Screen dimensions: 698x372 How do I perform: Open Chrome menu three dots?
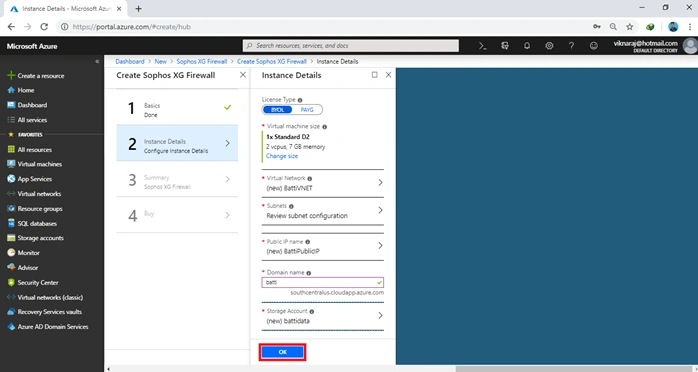point(690,27)
